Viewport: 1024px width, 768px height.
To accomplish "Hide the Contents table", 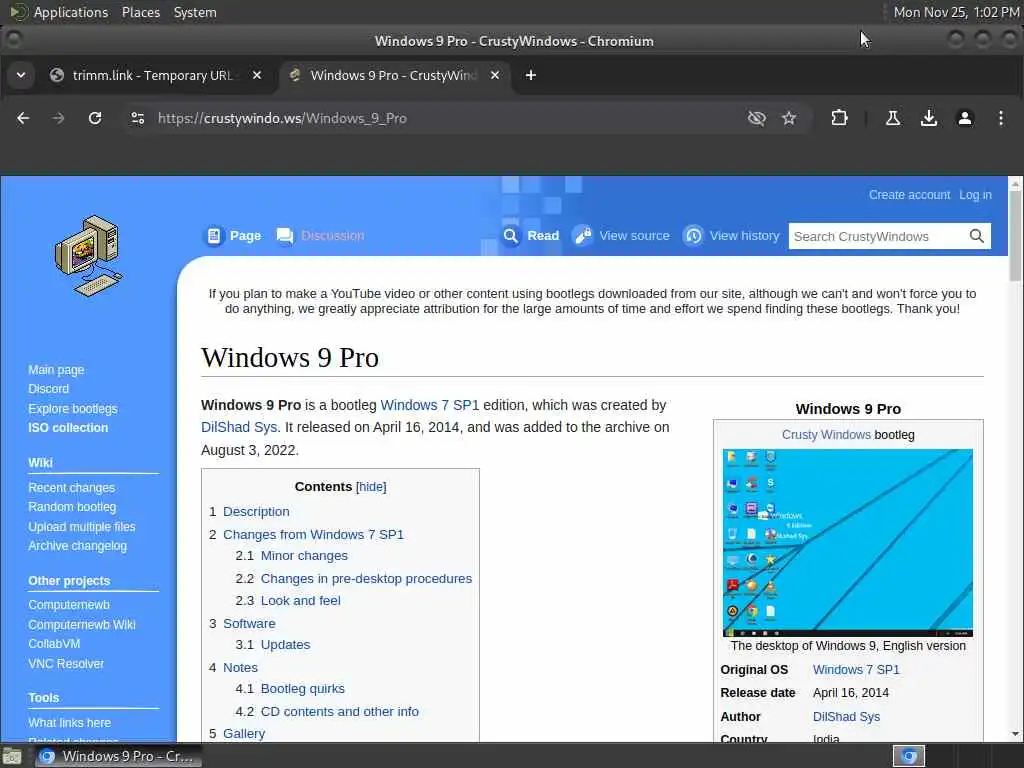I will 371,487.
